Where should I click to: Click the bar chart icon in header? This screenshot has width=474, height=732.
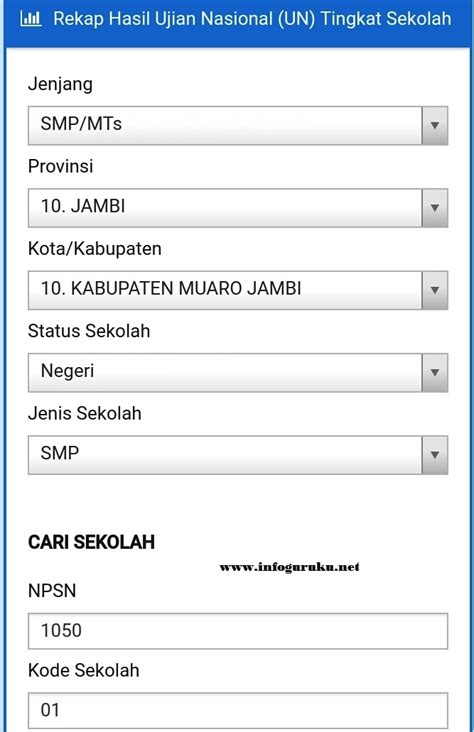tap(30, 19)
